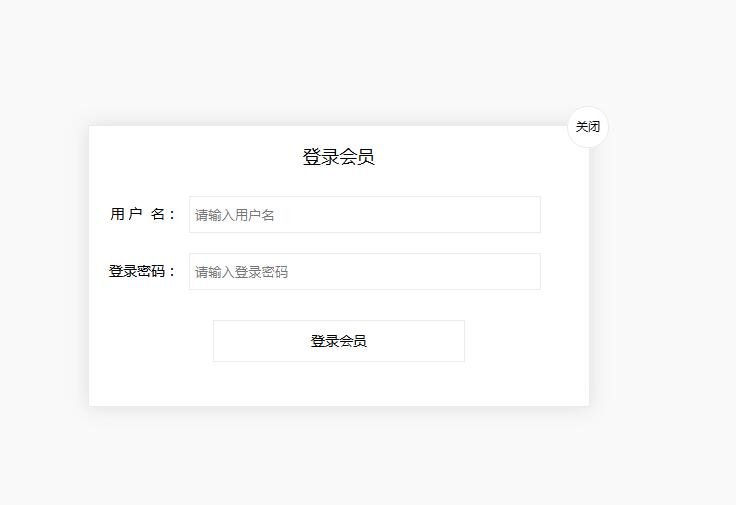This screenshot has width=736, height=505.
Task: Select the 登录会员 dialog heading text
Action: pyautogui.click(x=338, y=157)
